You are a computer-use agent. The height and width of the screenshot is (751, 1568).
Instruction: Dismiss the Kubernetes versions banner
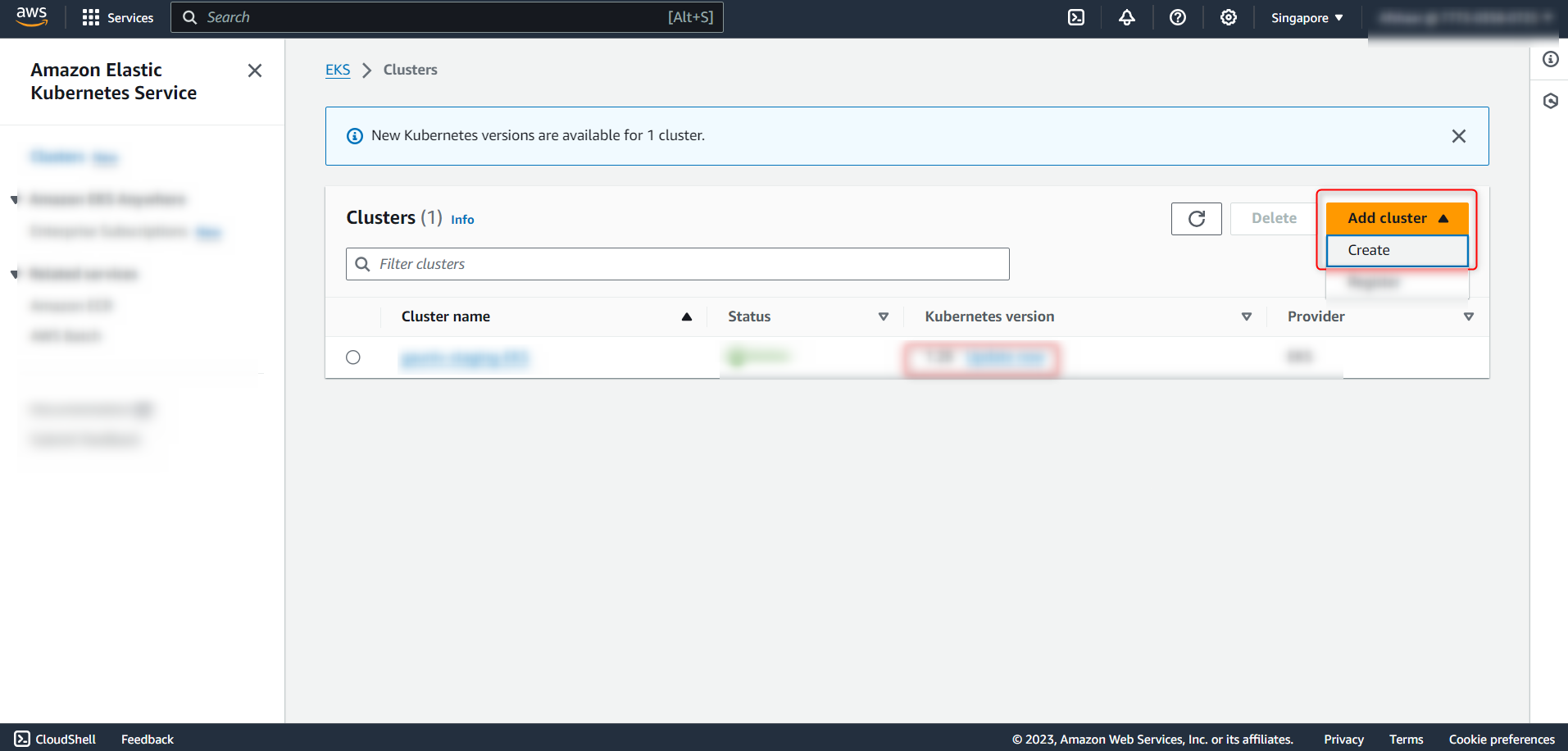1458,135
